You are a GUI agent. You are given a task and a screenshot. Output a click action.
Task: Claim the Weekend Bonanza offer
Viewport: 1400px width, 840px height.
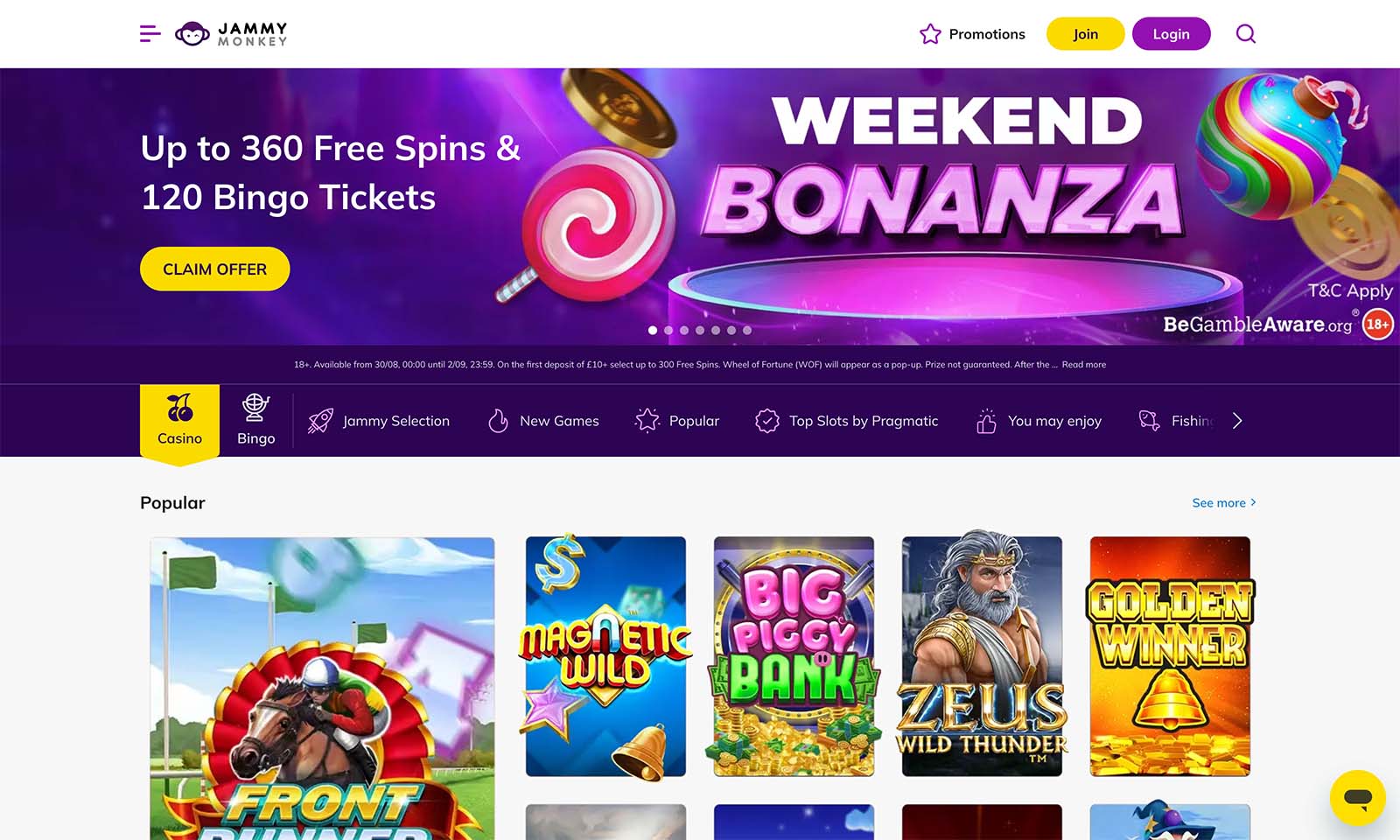pos(214,269)
